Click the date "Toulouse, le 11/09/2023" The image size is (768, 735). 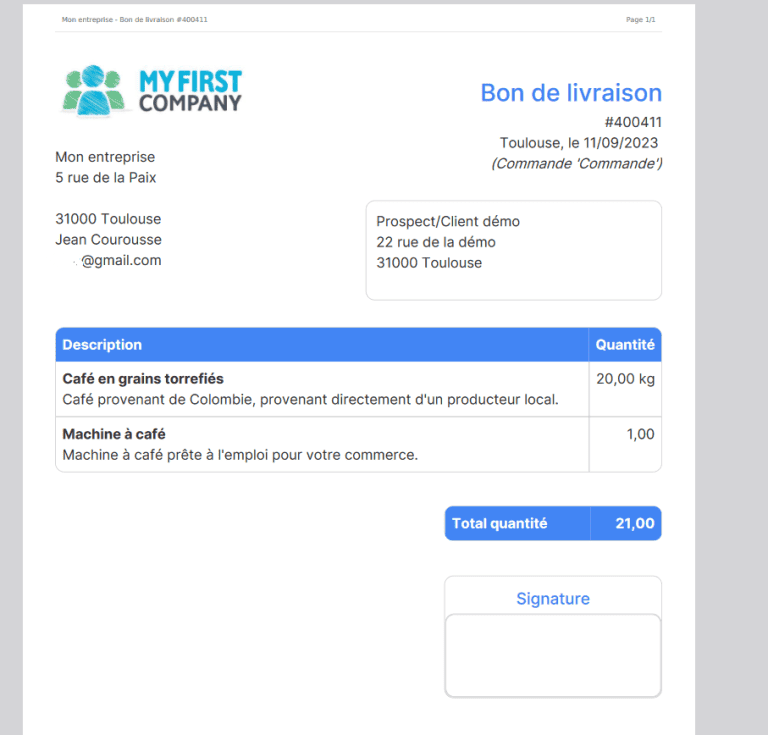[580, 143]
